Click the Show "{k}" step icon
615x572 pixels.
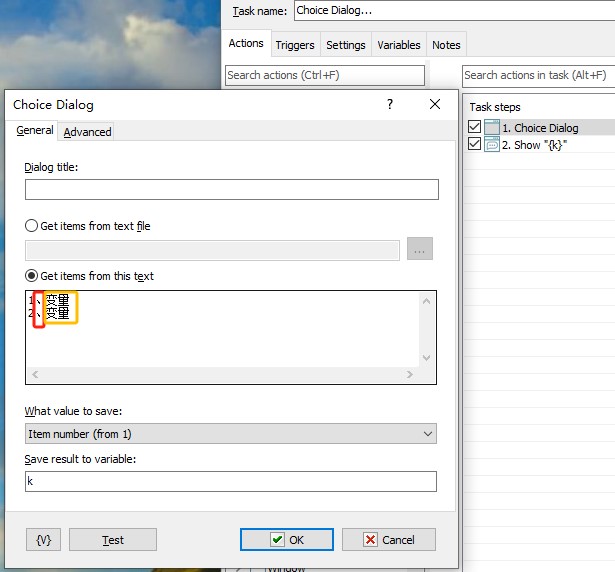(x=492, y=145)
